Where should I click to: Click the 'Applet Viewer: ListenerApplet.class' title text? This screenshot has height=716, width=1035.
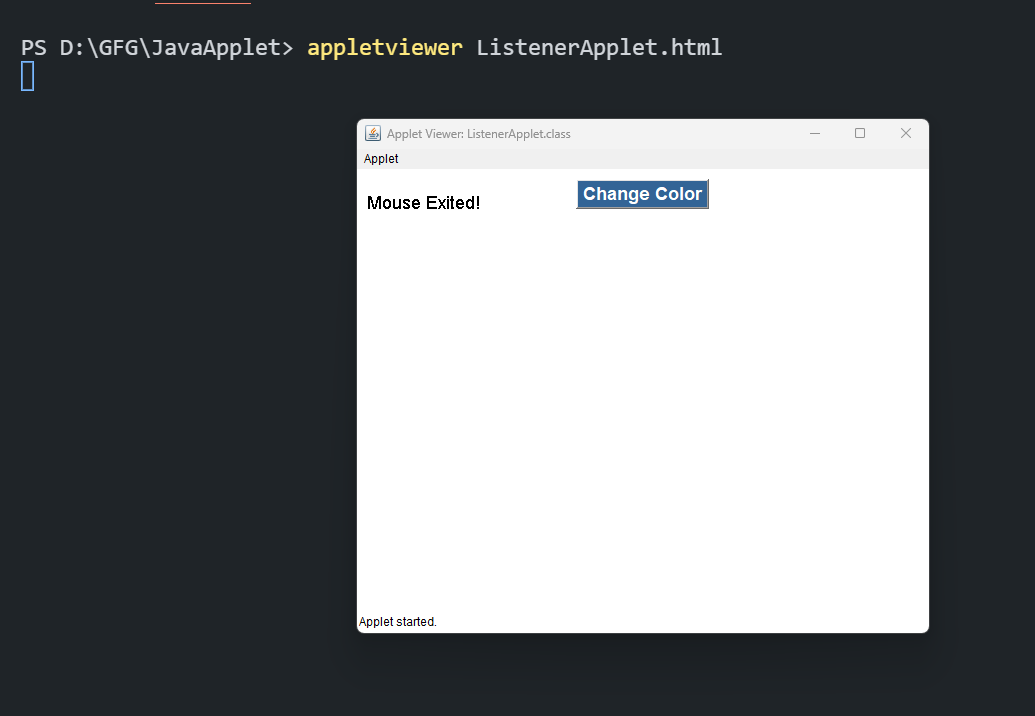479,134
